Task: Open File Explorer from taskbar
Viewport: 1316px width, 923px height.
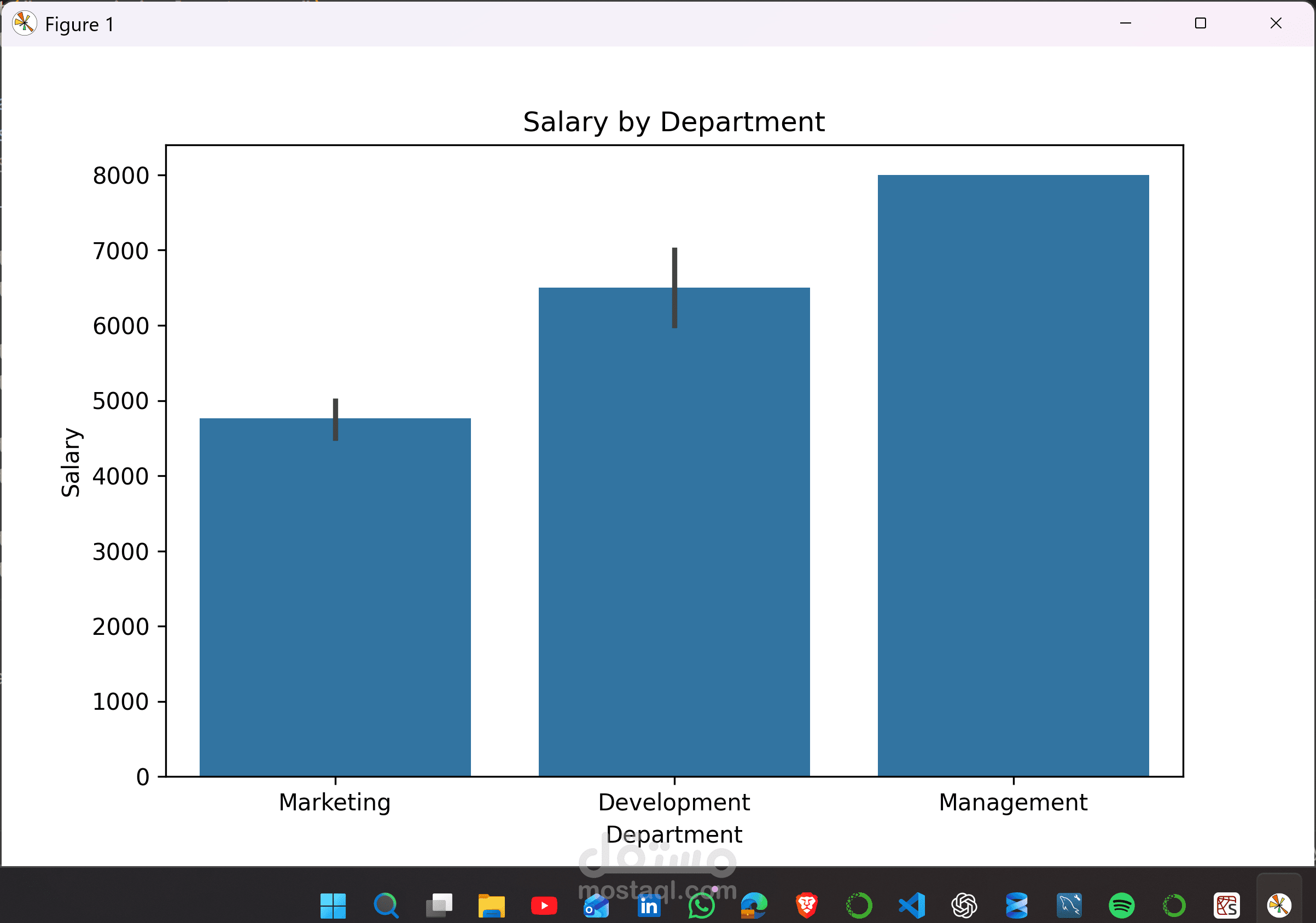Action: tap(491, 906)
